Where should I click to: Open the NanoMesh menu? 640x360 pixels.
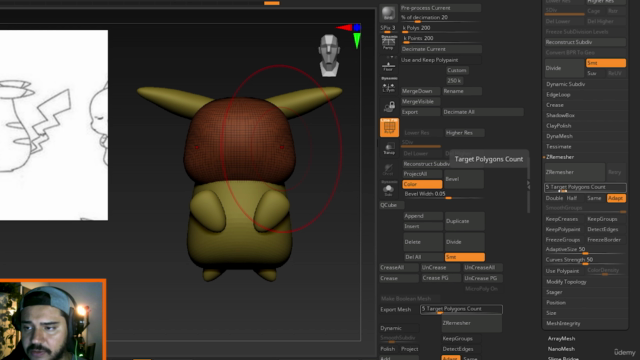(x=561, y=349)
